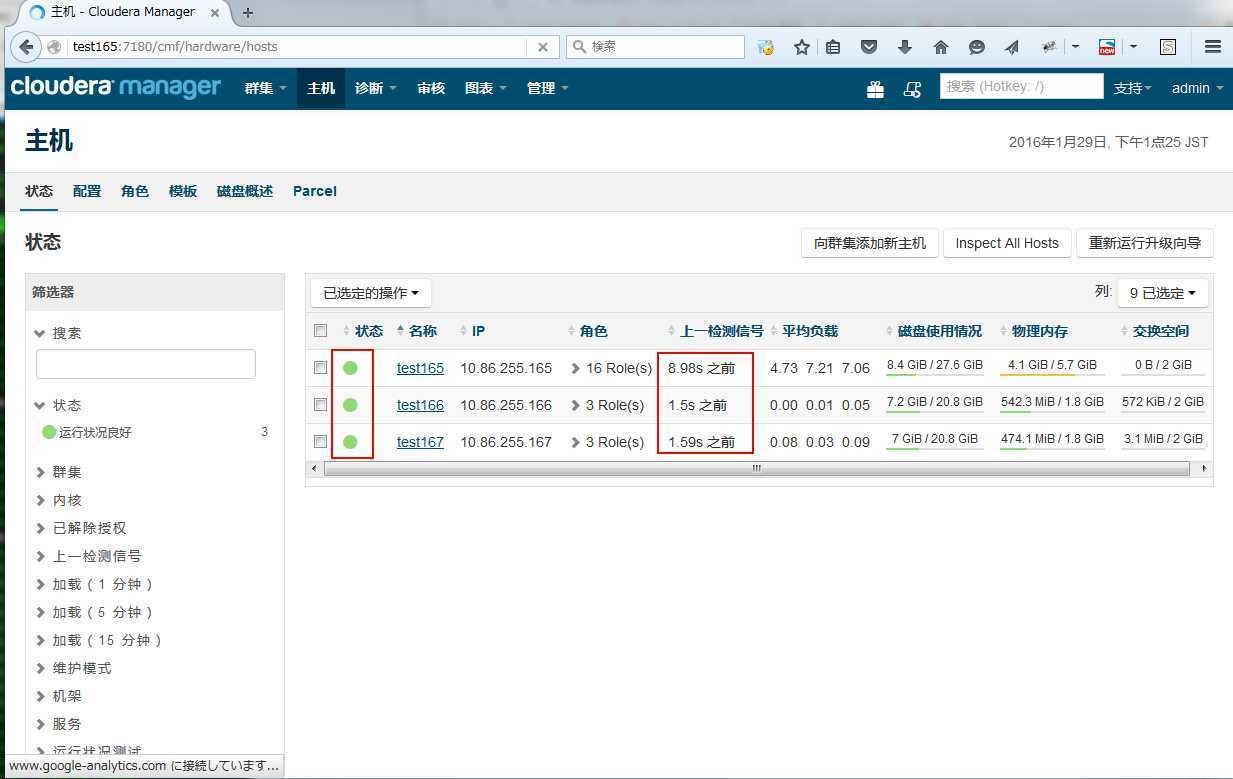This screenshot has width=1233, height=779.
Task: Tick the select-all hosts checkbox in header
Action: point(320,331)
